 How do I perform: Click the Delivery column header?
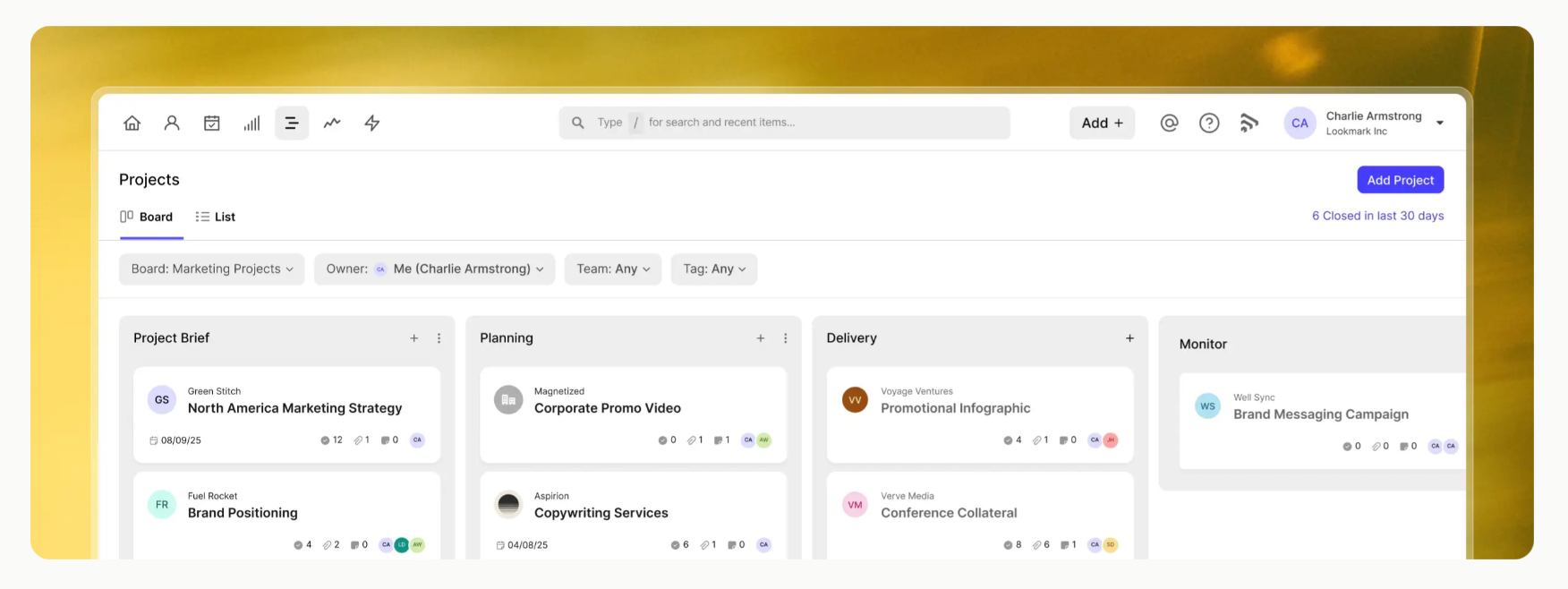(851, 338)
